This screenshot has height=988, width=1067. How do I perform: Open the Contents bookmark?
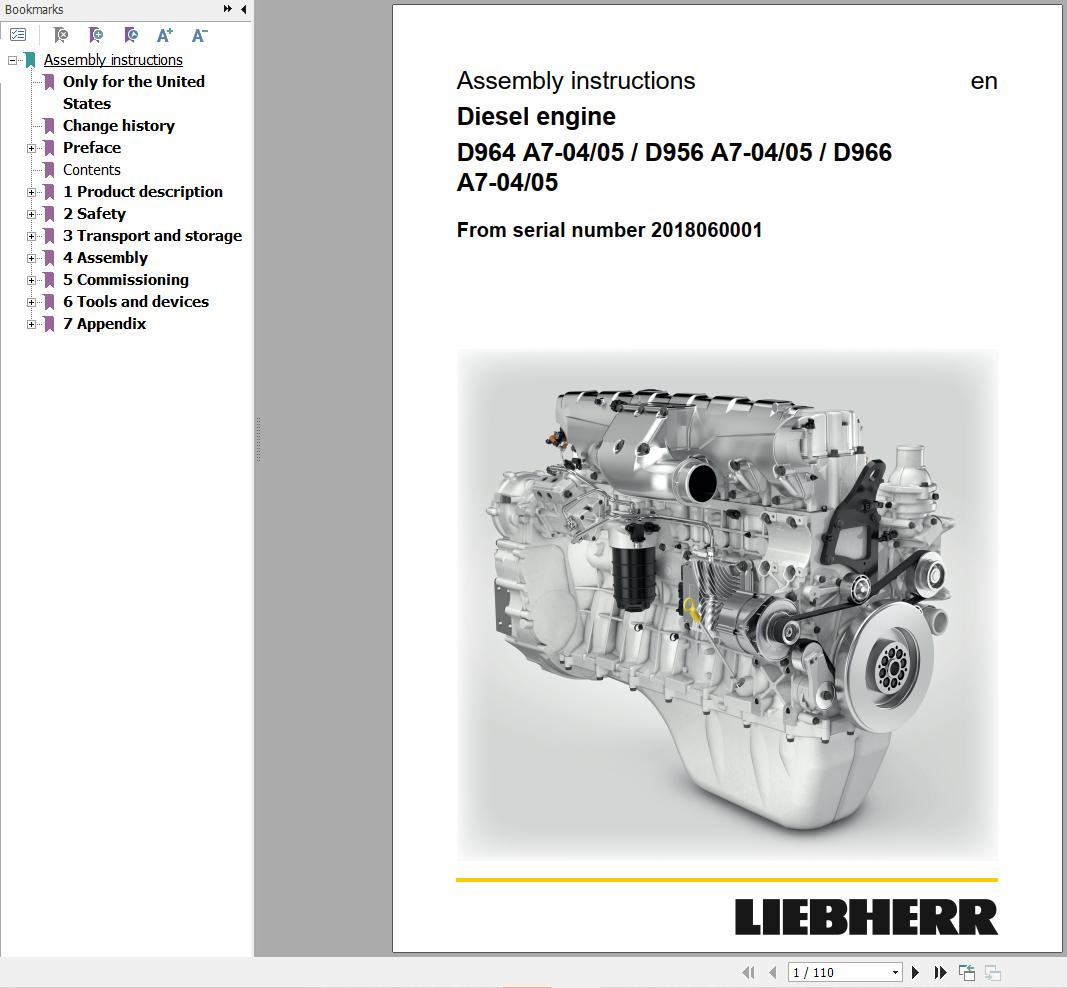tap(92, 169)
